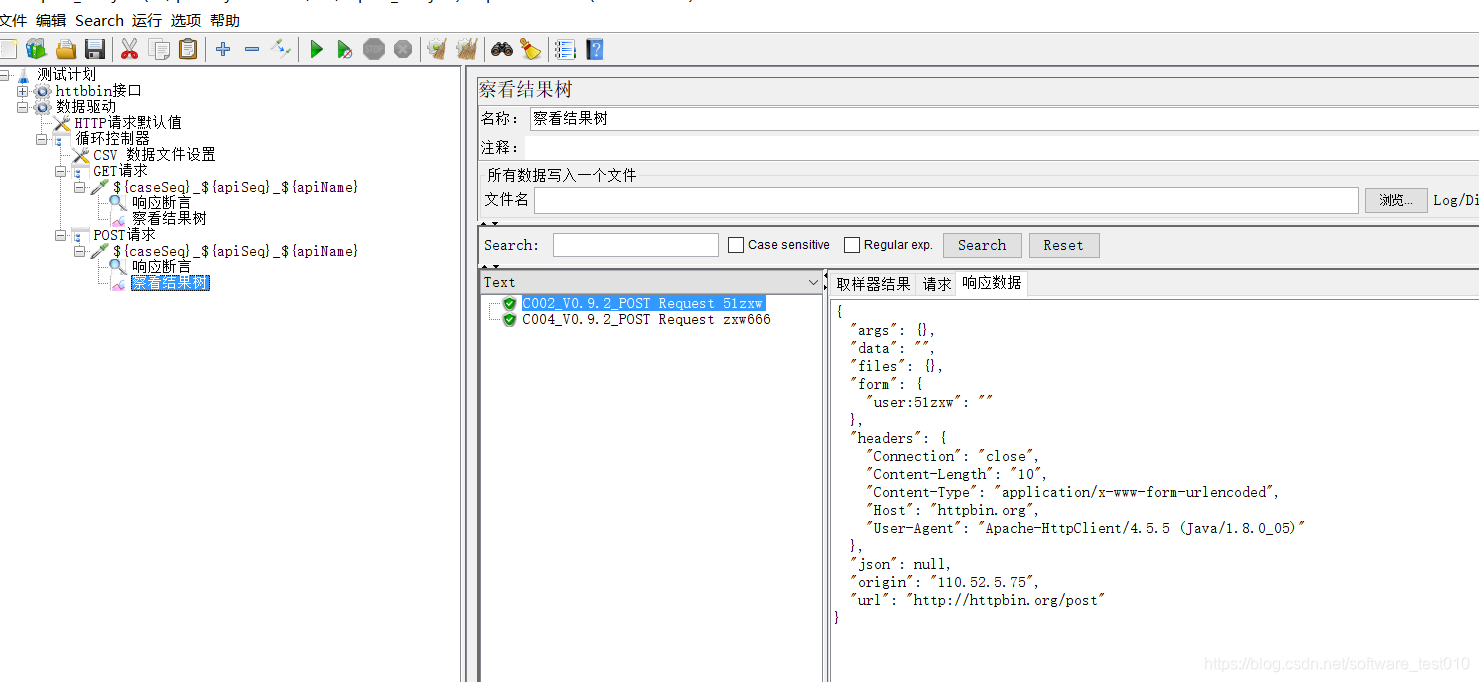Toggle the Regular exp. checkbox
Screen dimensions: 1479x682
click(x=852, y=245)
